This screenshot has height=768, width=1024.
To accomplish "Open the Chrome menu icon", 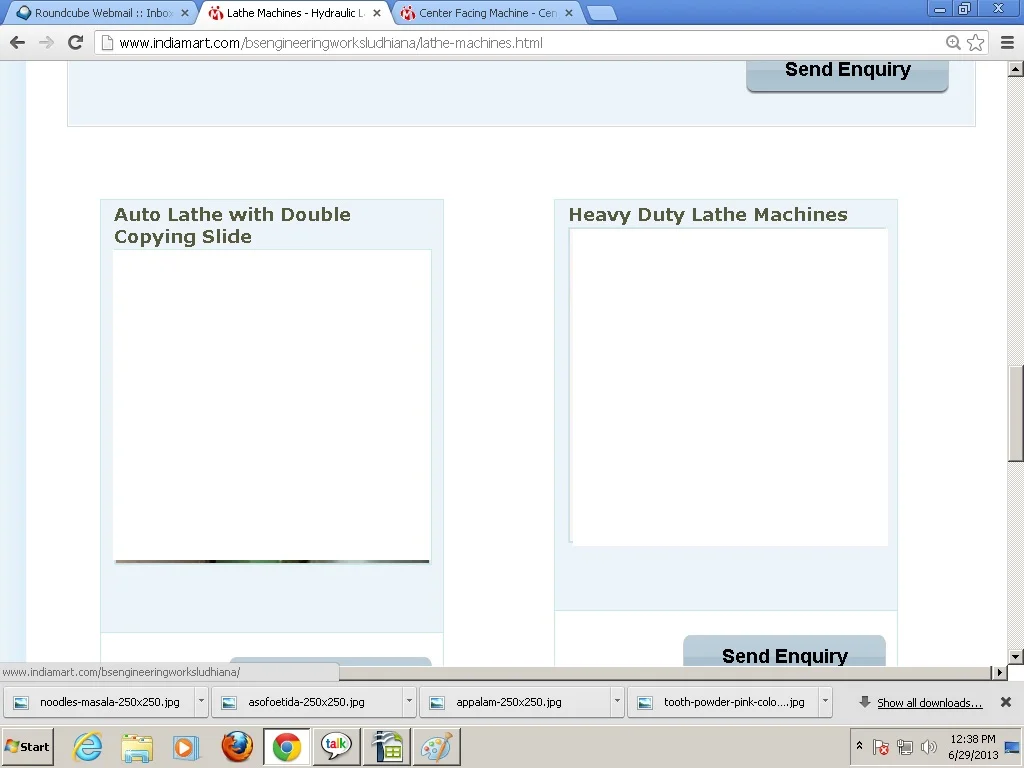I will (x=1007, y=42).
